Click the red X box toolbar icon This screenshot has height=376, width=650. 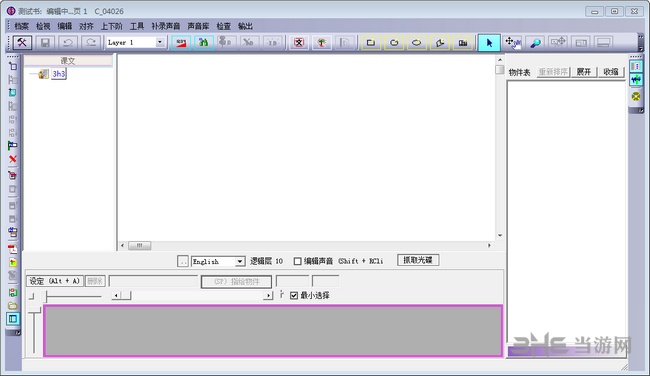point(299,42)
